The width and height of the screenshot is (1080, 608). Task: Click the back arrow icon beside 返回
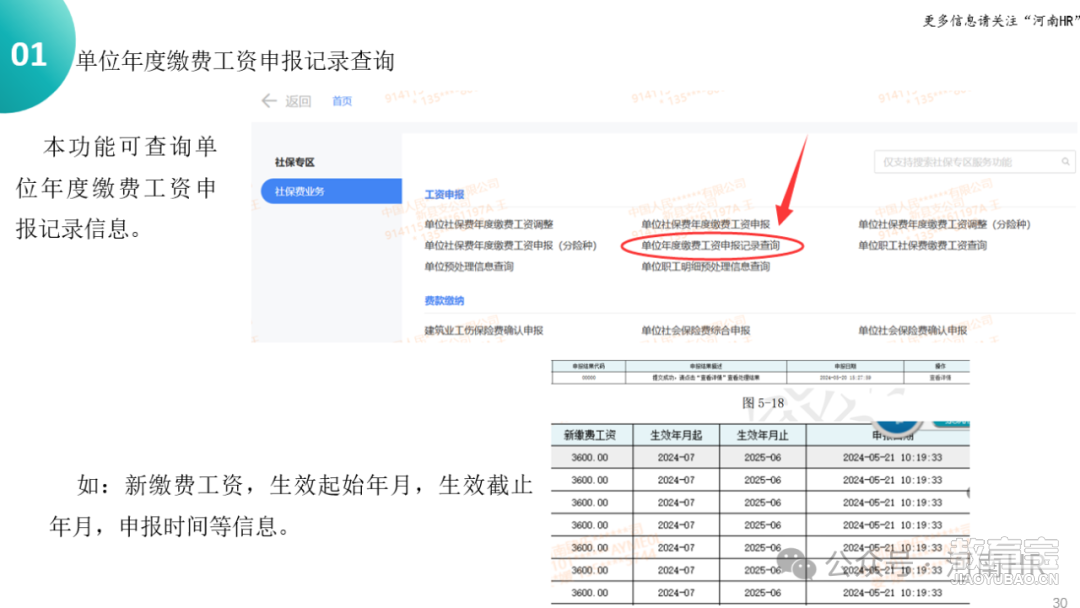(269, 101)
